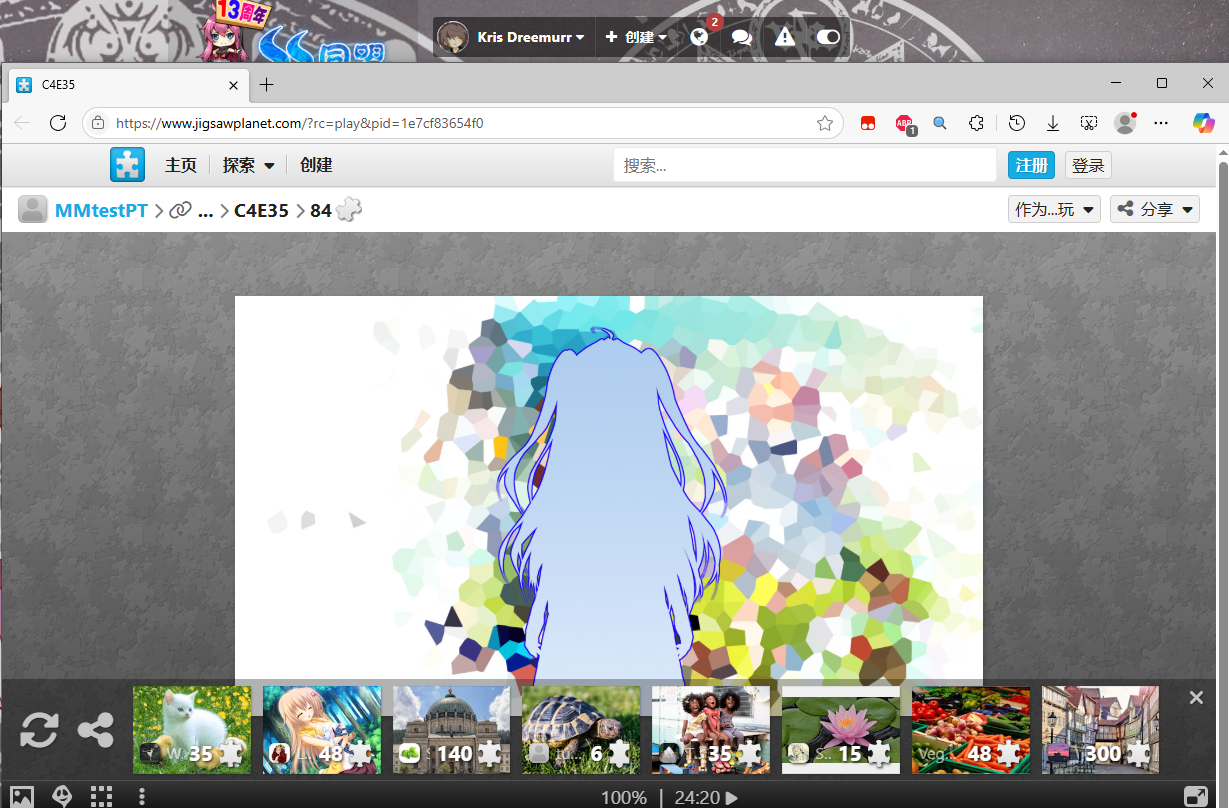Open the vegetables 48-piece puzzle

[x=971, y=730]
